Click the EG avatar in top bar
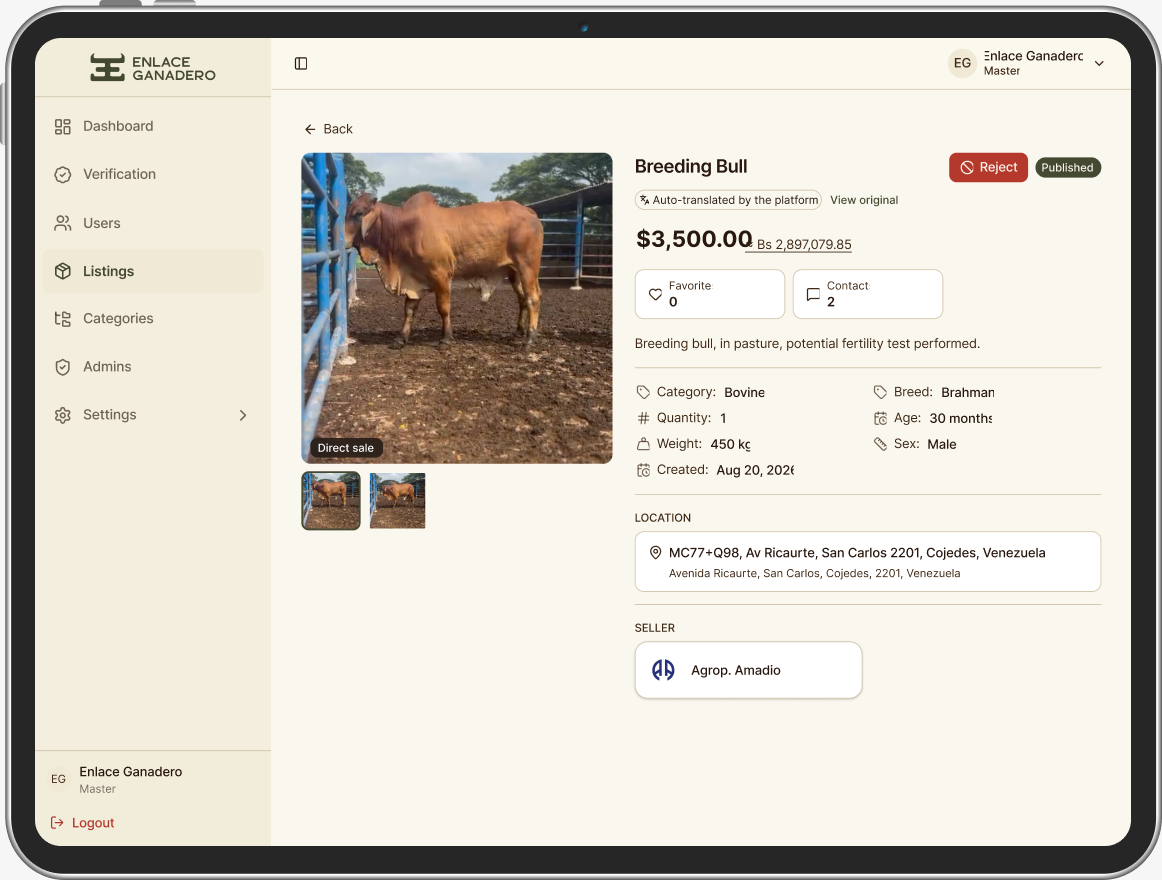 [962, 63]
